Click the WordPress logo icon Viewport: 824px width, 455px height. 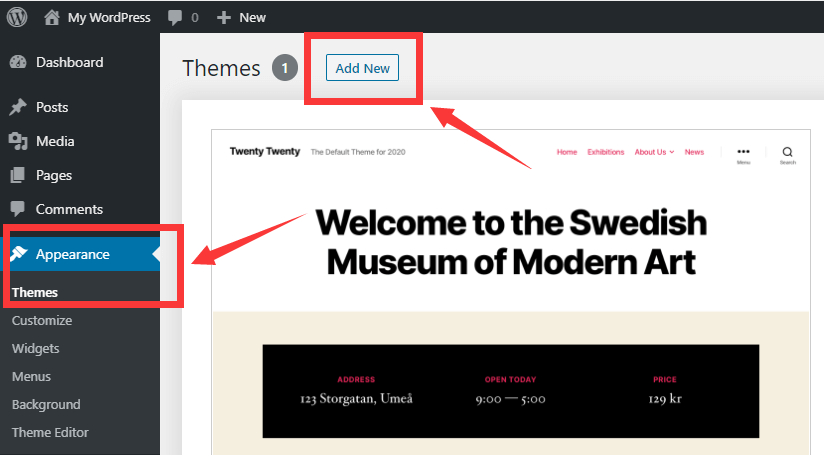(x=17, y=17)
